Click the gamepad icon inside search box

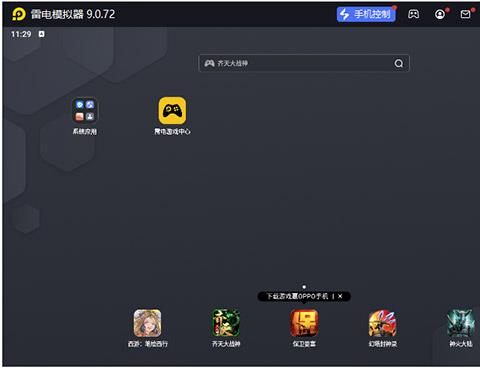point(209,63)
